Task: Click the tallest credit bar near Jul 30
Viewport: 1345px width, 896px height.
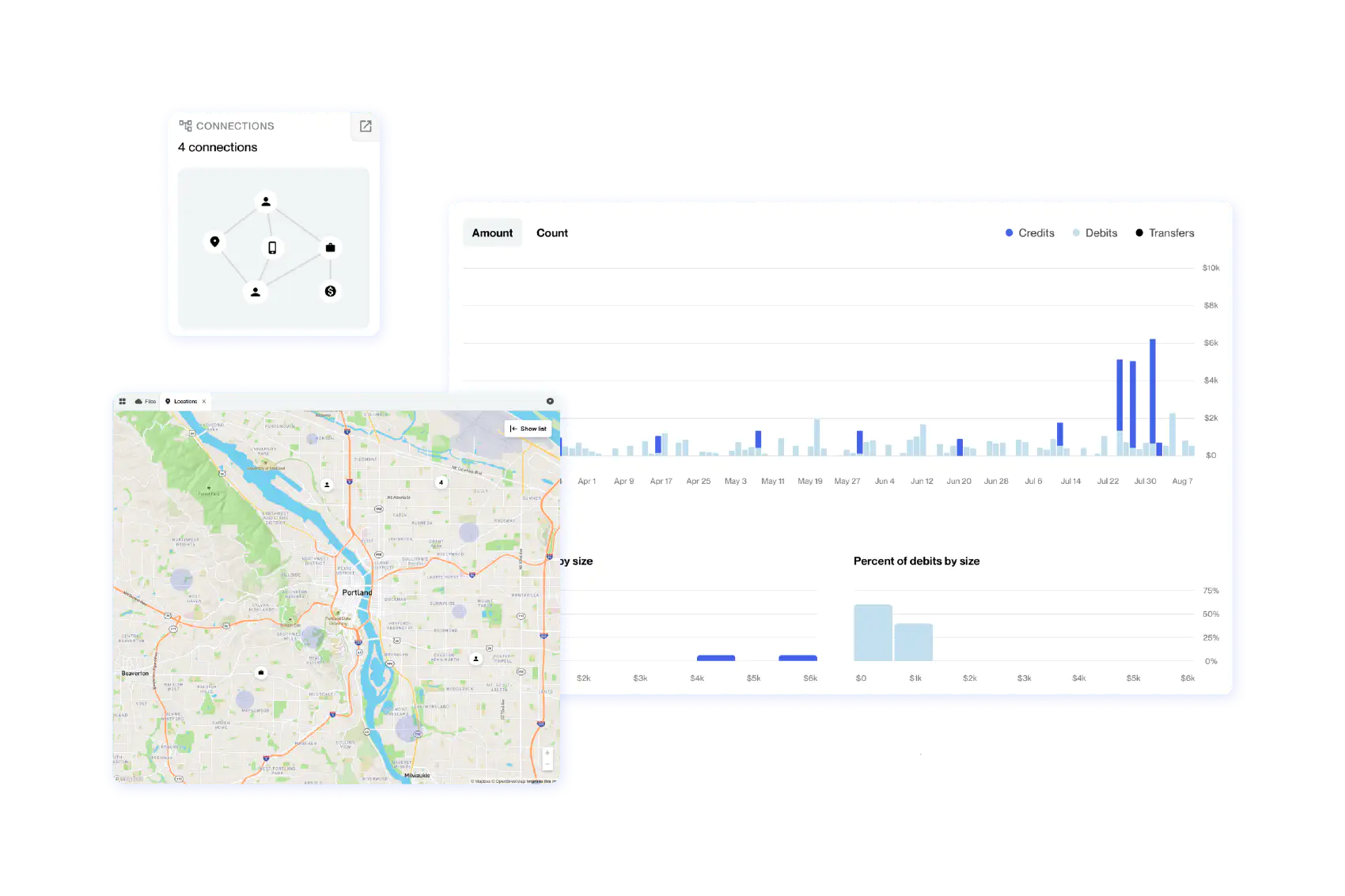Action: 1153,391
